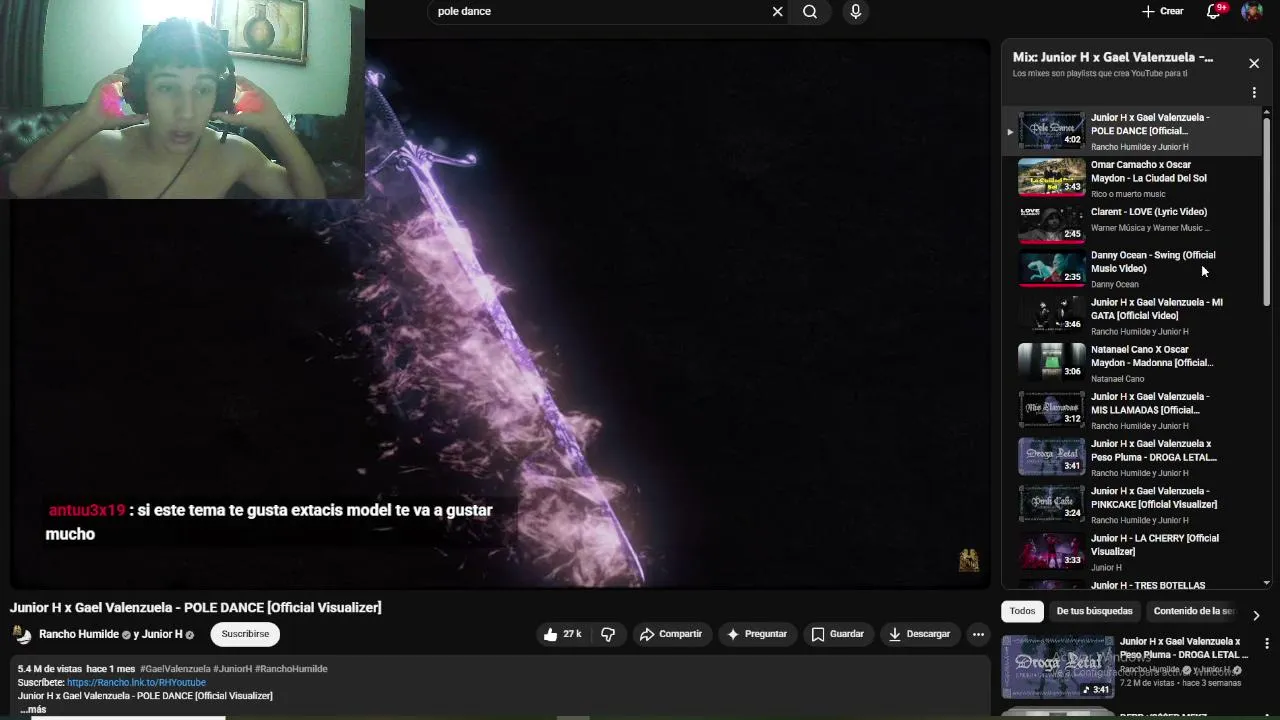Open 'Danny Ocean - Swing' title text
Screen dimensions: 1280x720
pos(1153,262)
